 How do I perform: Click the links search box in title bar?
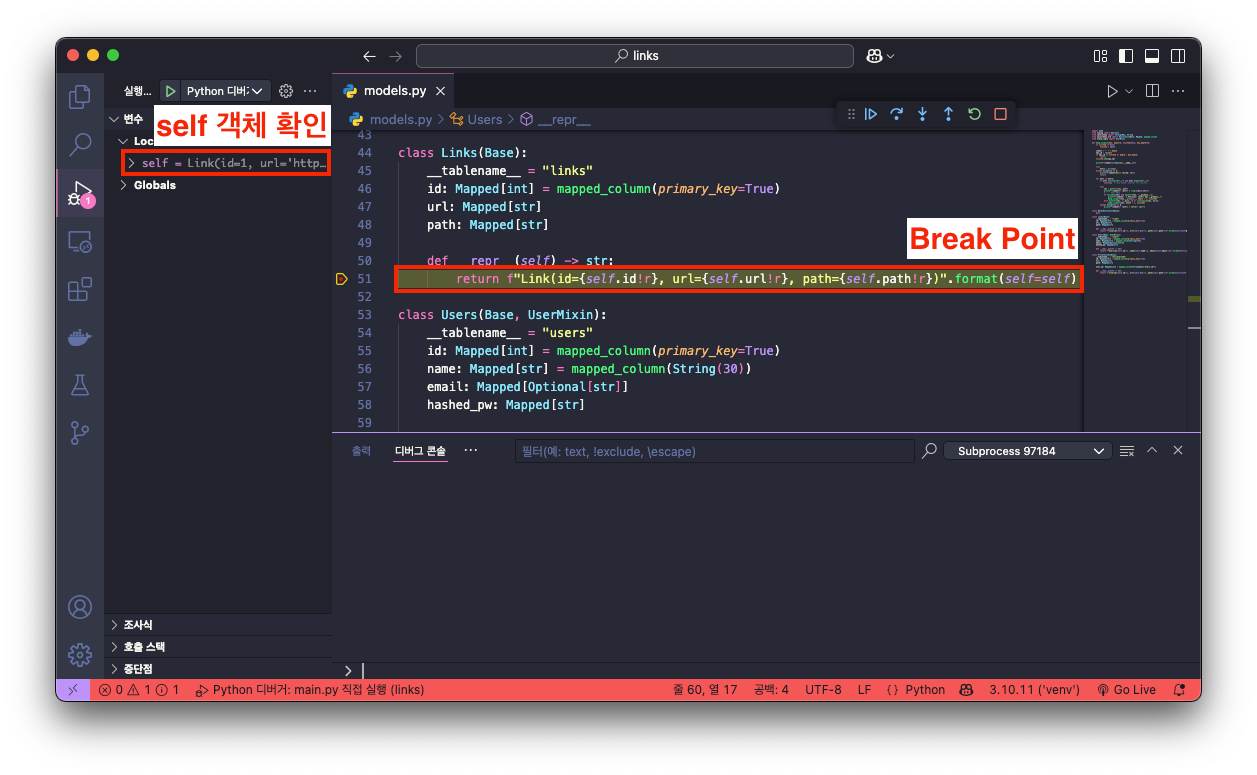pos(635,56)
